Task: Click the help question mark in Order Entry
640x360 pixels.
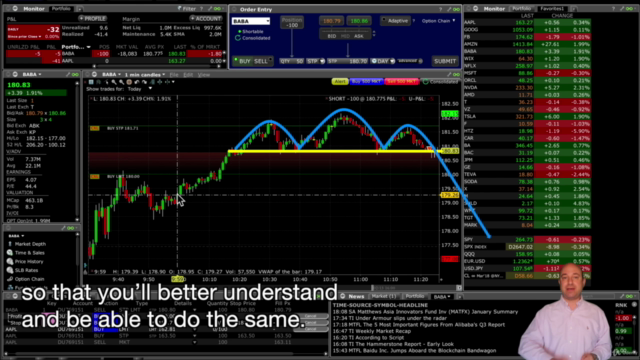Action: pos(440,9)
